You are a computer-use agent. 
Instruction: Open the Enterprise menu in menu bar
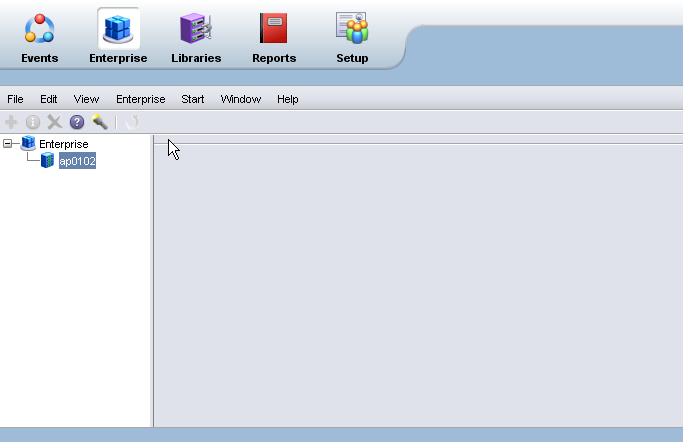(x=141, y=99)
